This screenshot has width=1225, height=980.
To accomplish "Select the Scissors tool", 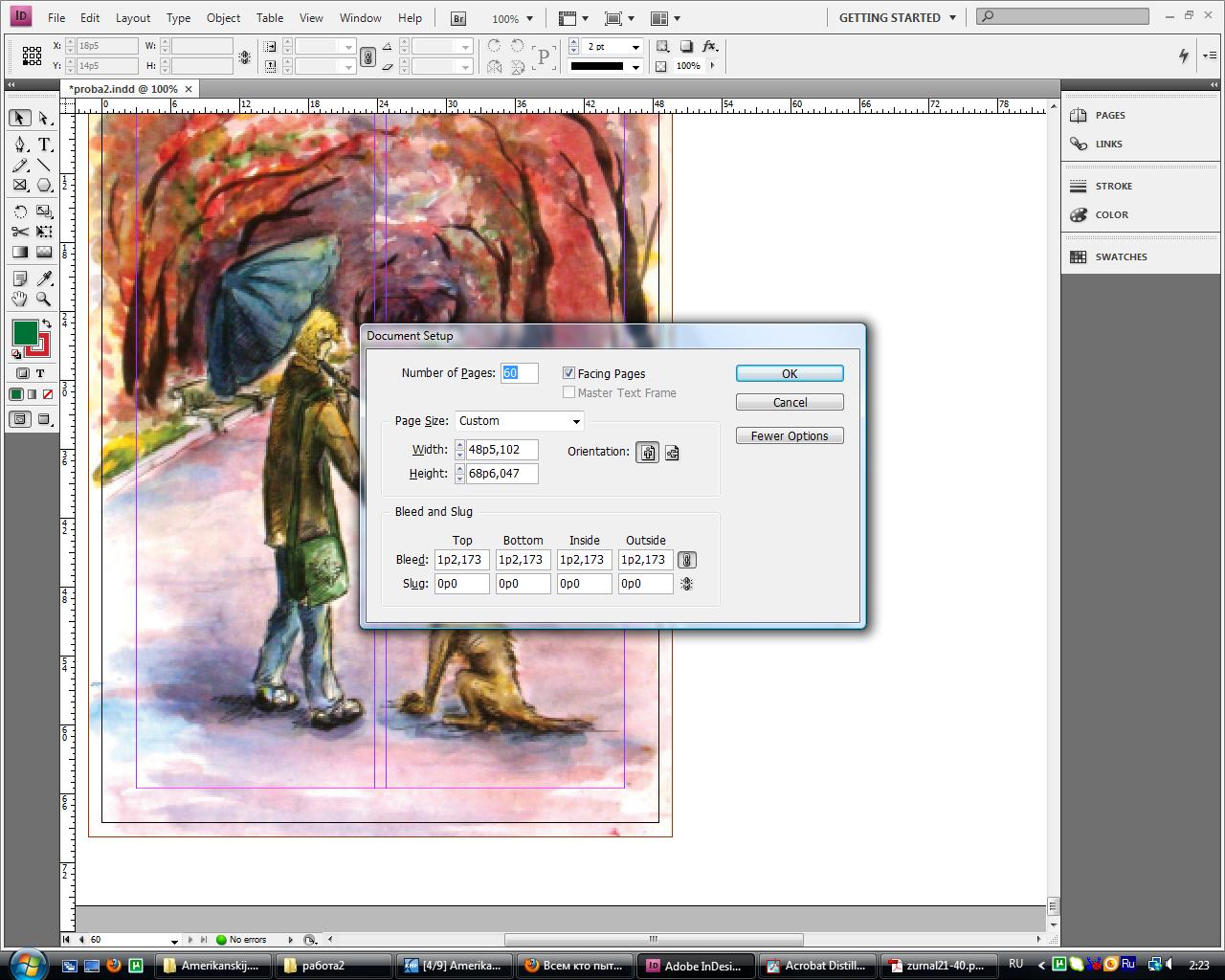I will click(x=20, y=232).
